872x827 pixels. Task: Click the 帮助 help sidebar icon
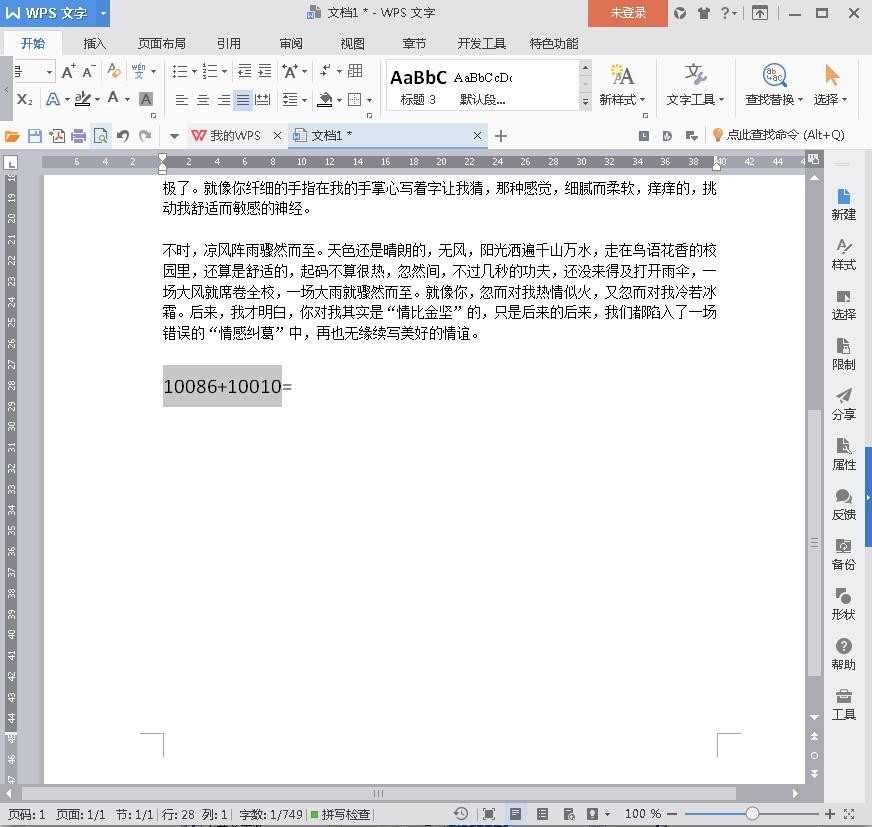click(x=843, y=655)
